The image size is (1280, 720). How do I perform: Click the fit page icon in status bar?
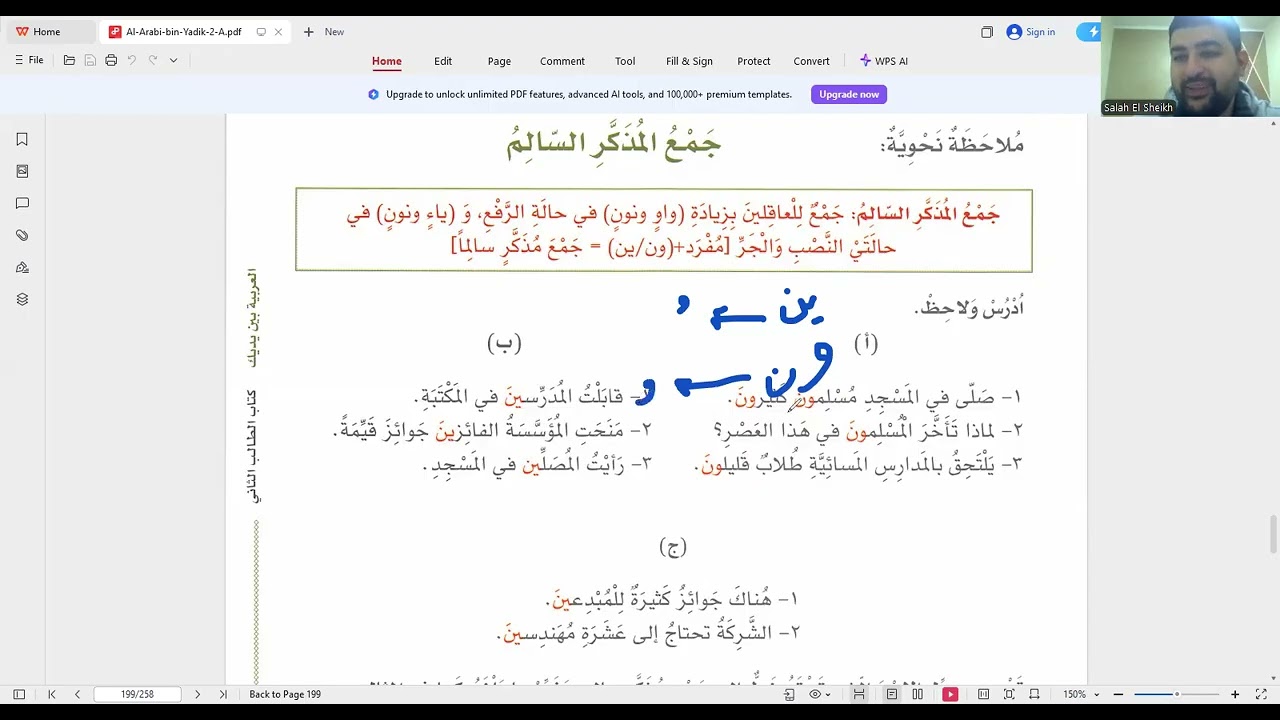coord(1009,694)
